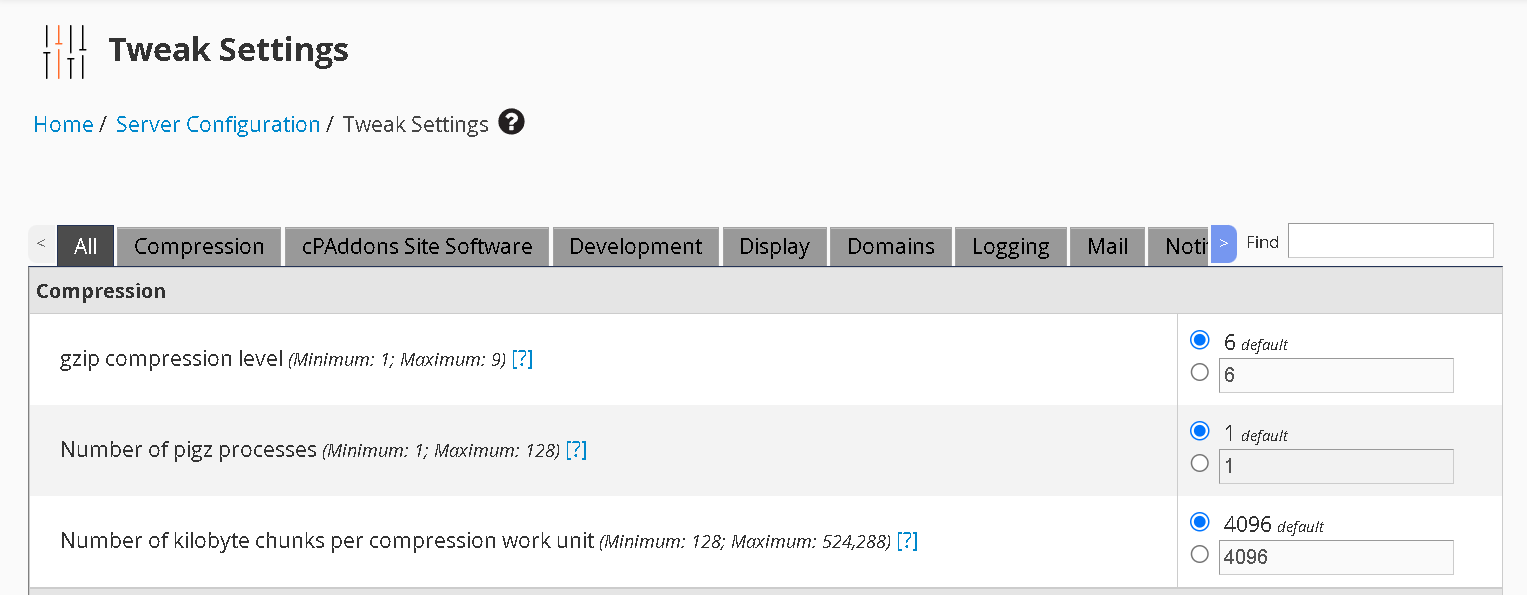Open gzip compression level help [?] link
This screenshot has width=1527, height=595.
click(x=522, y=359)
